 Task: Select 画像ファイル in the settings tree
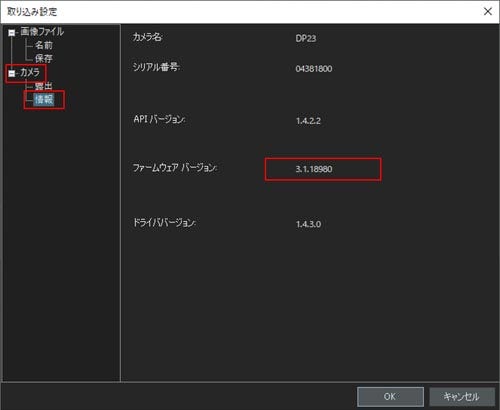pos(42,32)
